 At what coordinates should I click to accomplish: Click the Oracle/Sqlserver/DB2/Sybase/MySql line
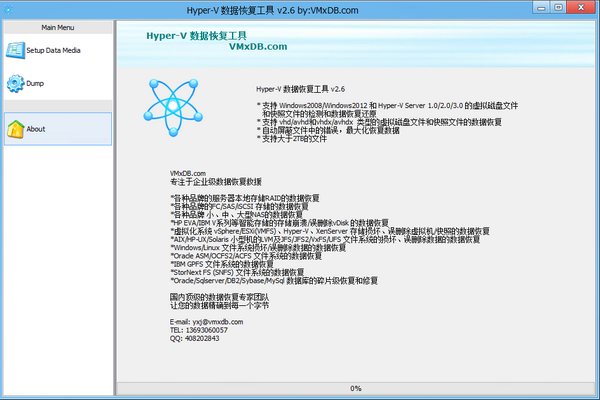274,281
